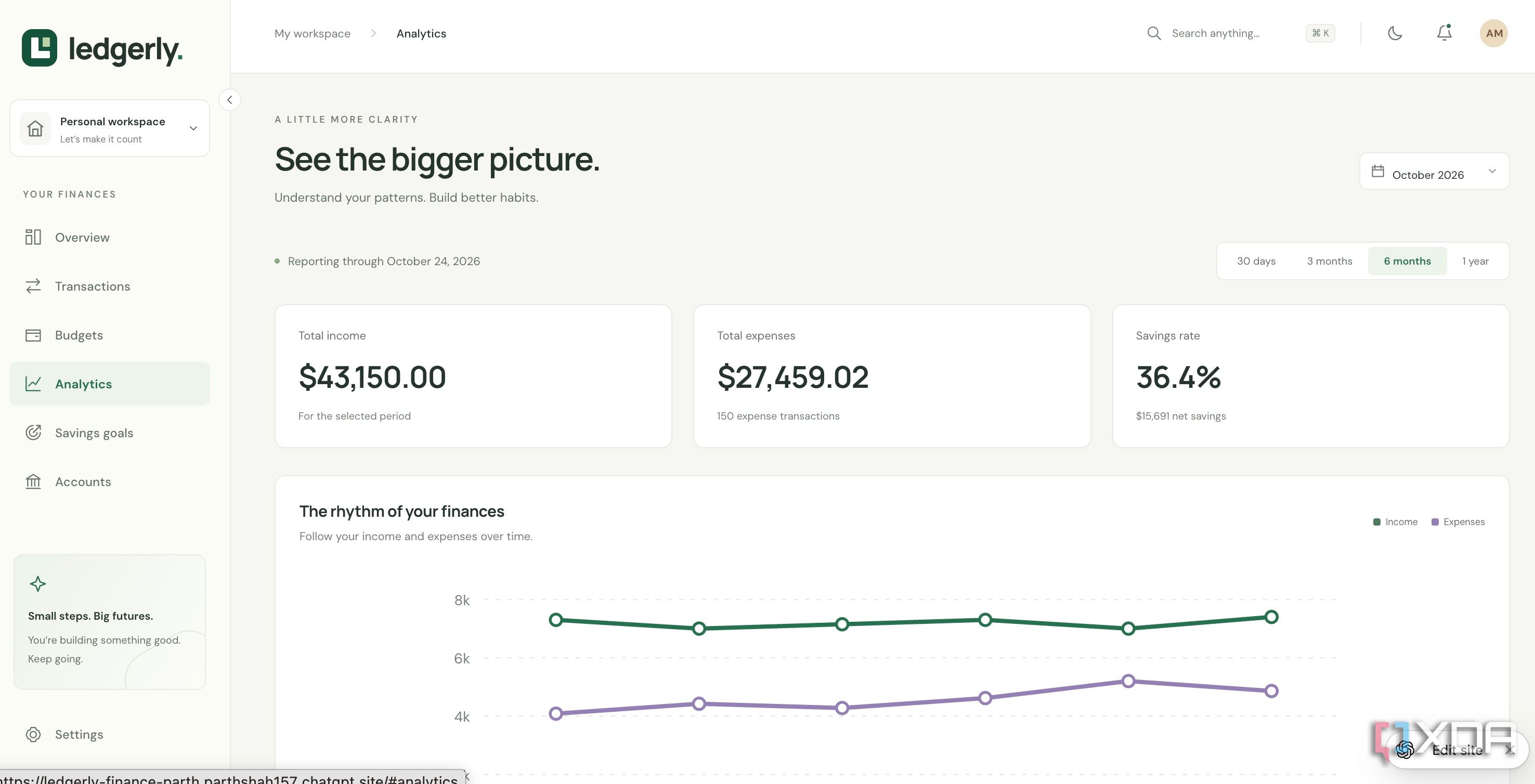This screenshot has width=1535, height=784.
Task: Click the ledgerly logo icon
Action: tap(40, 48)
